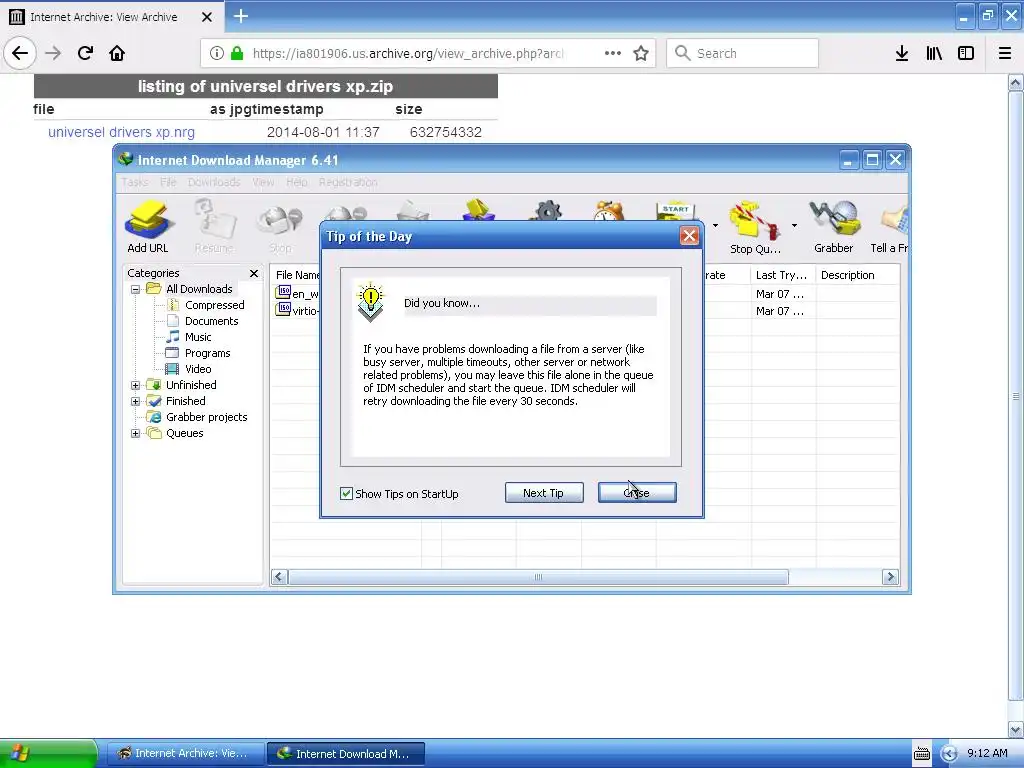The height and width of the screenshot is (768, 1024).
Task: Open the Start Queue dropdown arrow
Action: click(x=715, y=225)
